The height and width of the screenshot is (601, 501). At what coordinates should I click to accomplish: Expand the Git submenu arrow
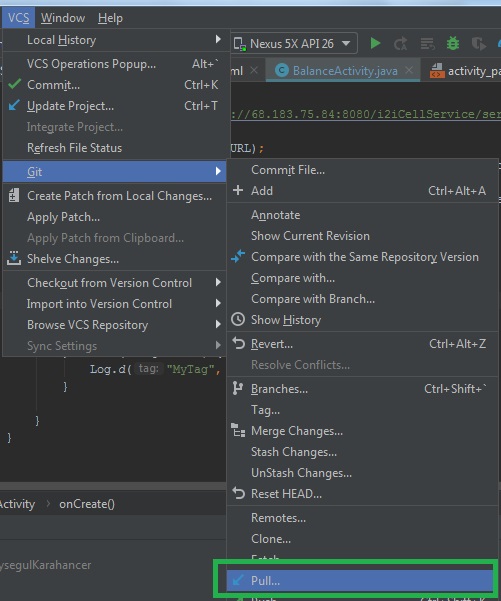[218, 171]
